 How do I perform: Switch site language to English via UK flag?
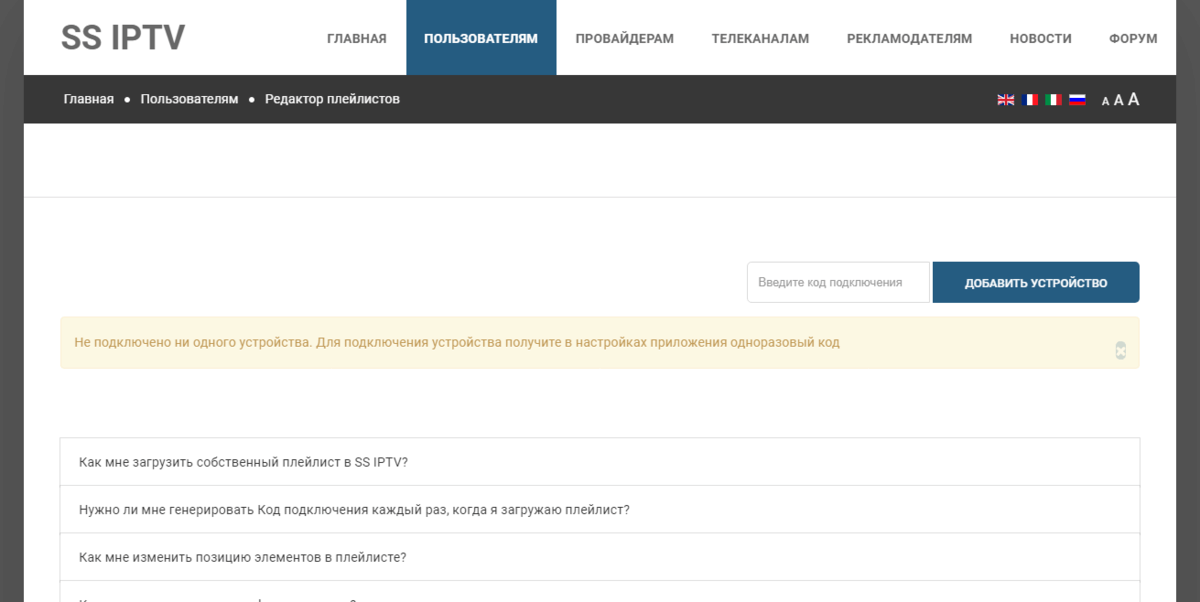point(1005,99)
